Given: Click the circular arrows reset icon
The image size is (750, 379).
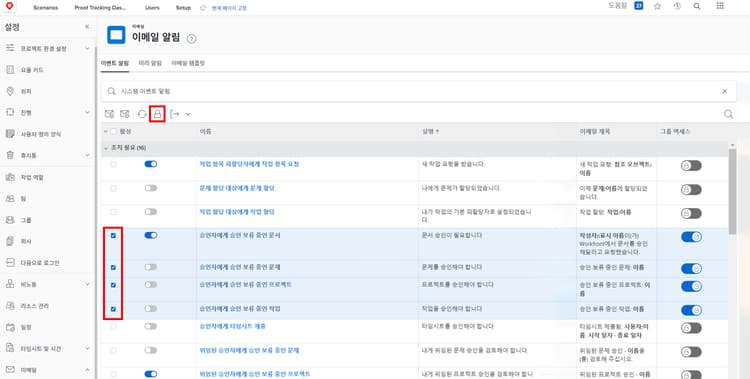Looking at the screenshot, I should [x=142, y=114].
